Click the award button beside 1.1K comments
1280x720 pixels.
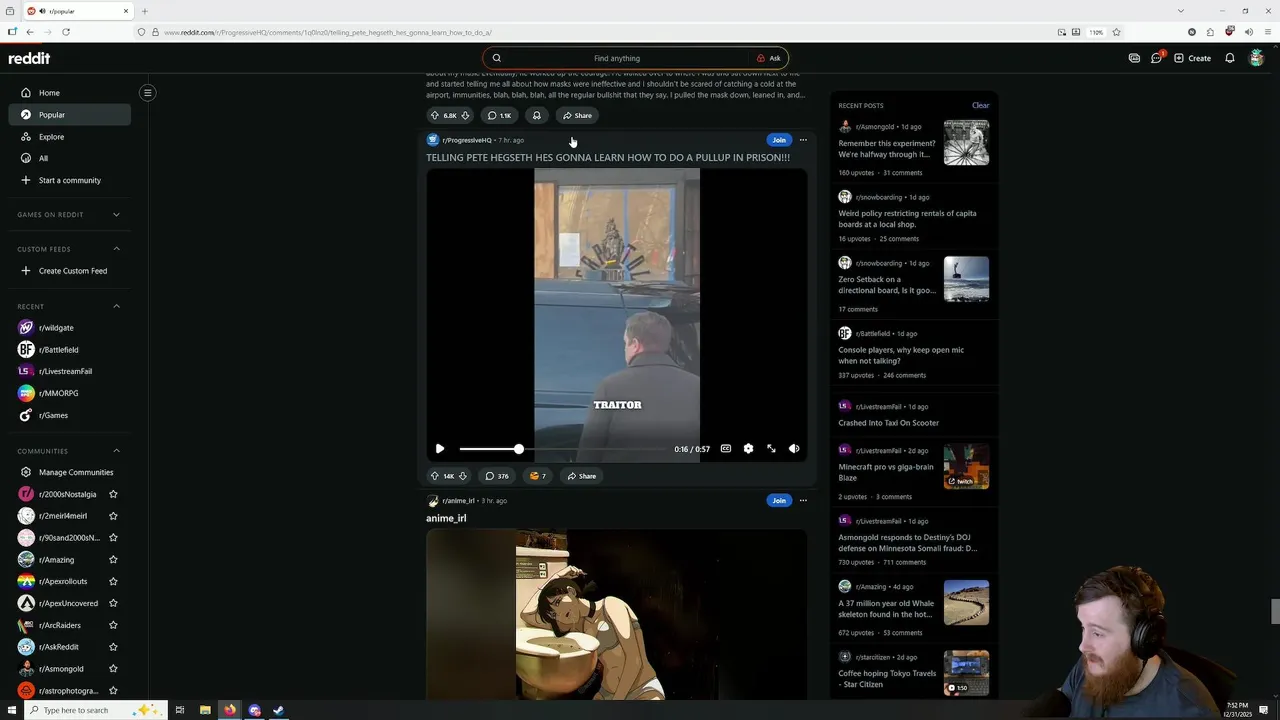click(537, 115)
